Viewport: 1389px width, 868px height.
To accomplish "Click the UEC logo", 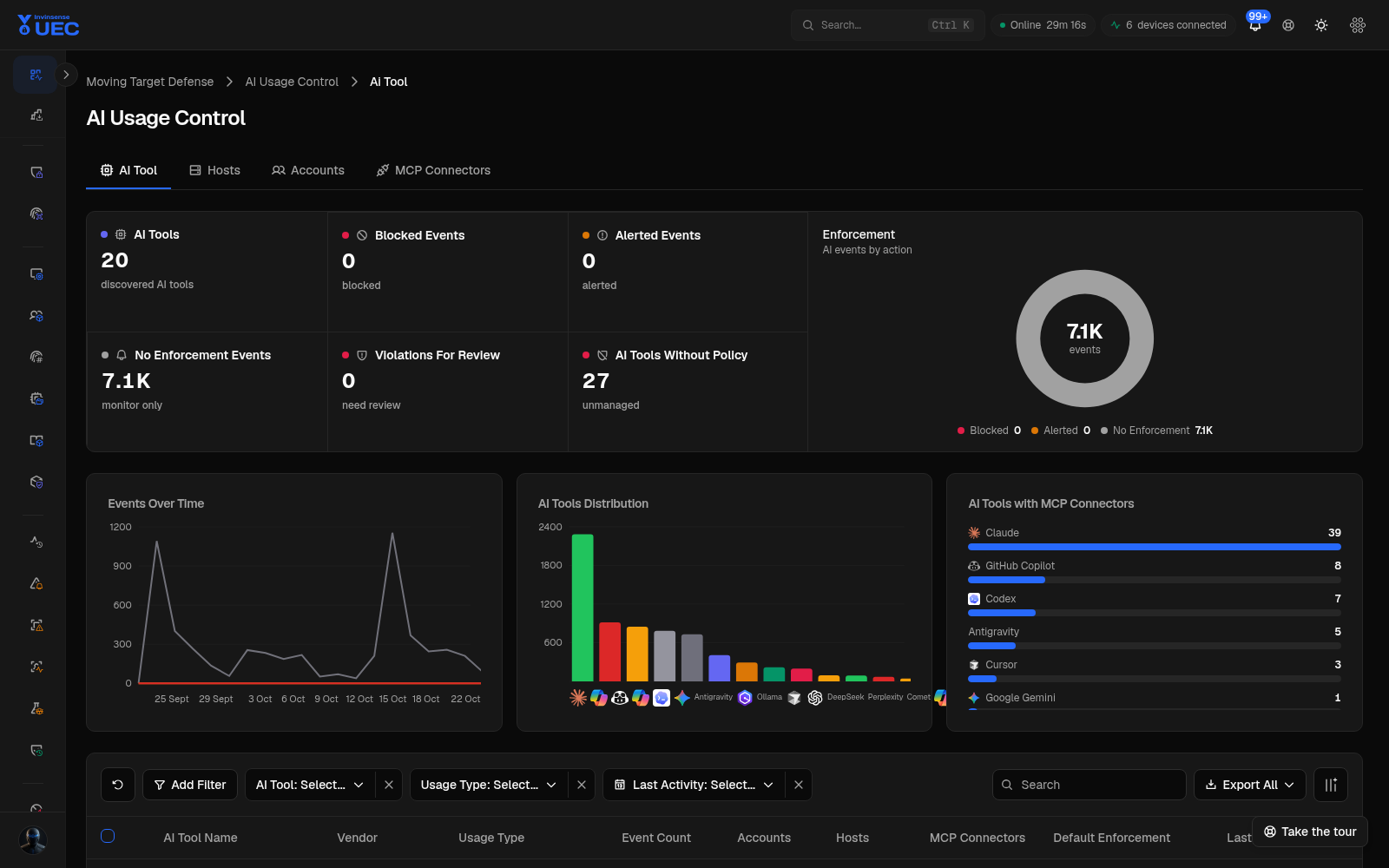I will click(49, 25).
